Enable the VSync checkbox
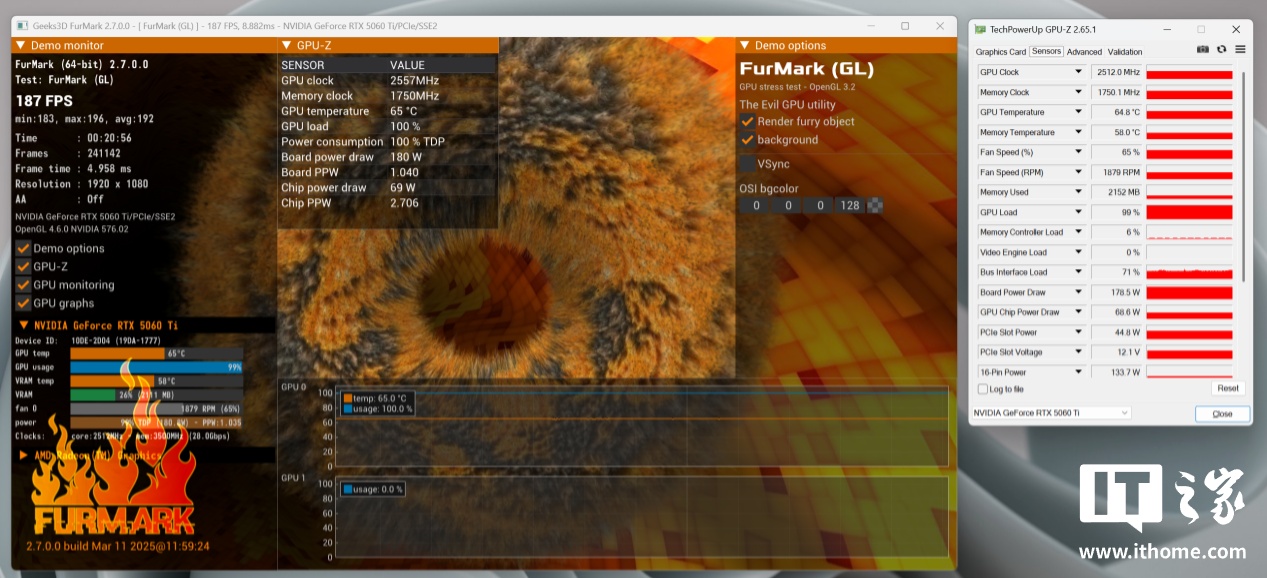Image resolution: width=1267 pixels, height=578 pixels. click(747, 164)
